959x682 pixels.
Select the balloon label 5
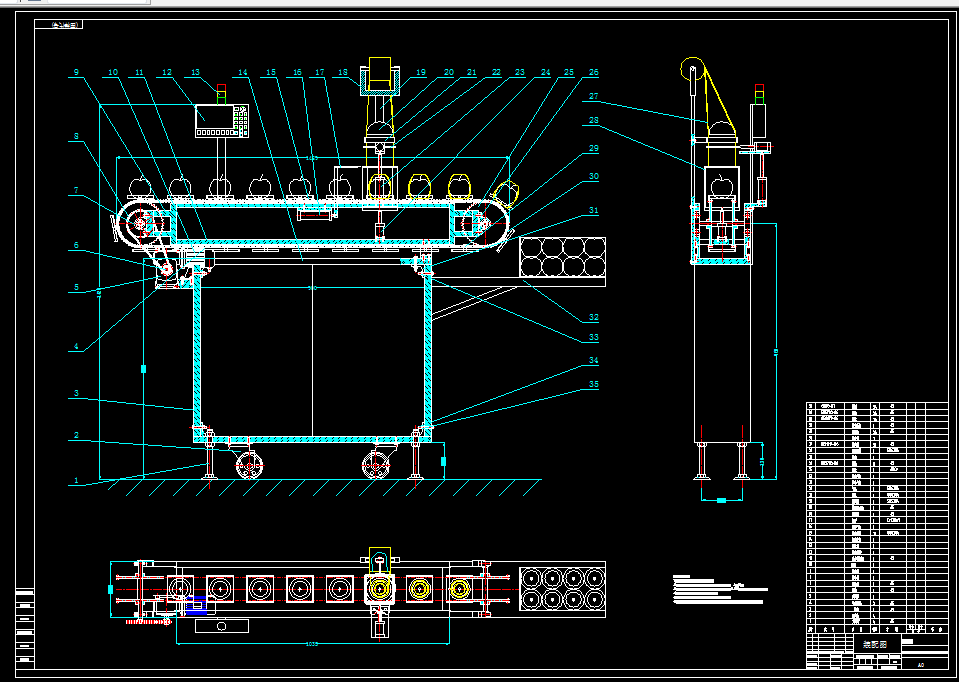tap(76, 287)
